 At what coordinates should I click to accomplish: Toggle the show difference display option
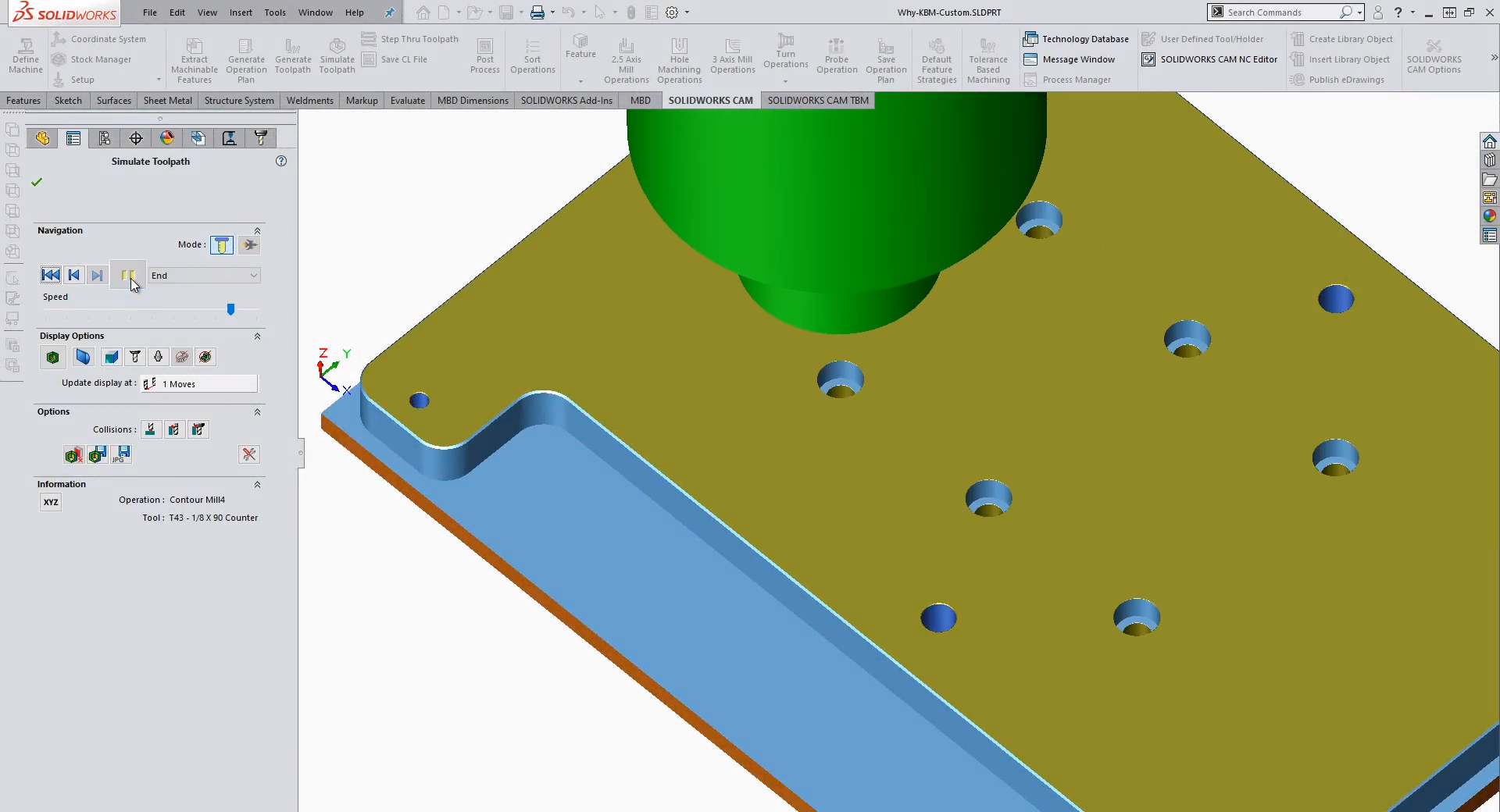(x=182, y=357)
